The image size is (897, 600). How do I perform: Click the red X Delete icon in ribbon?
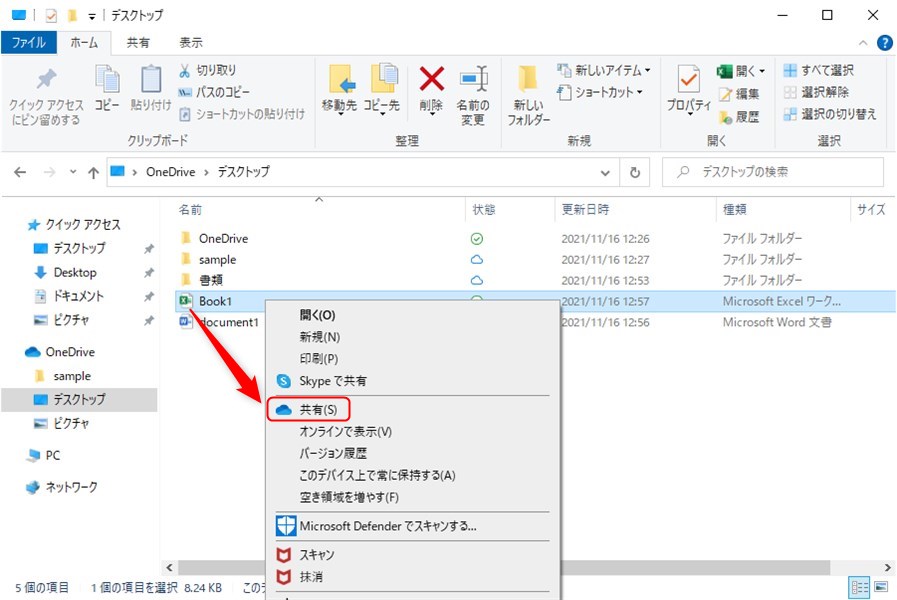[431, 79]
